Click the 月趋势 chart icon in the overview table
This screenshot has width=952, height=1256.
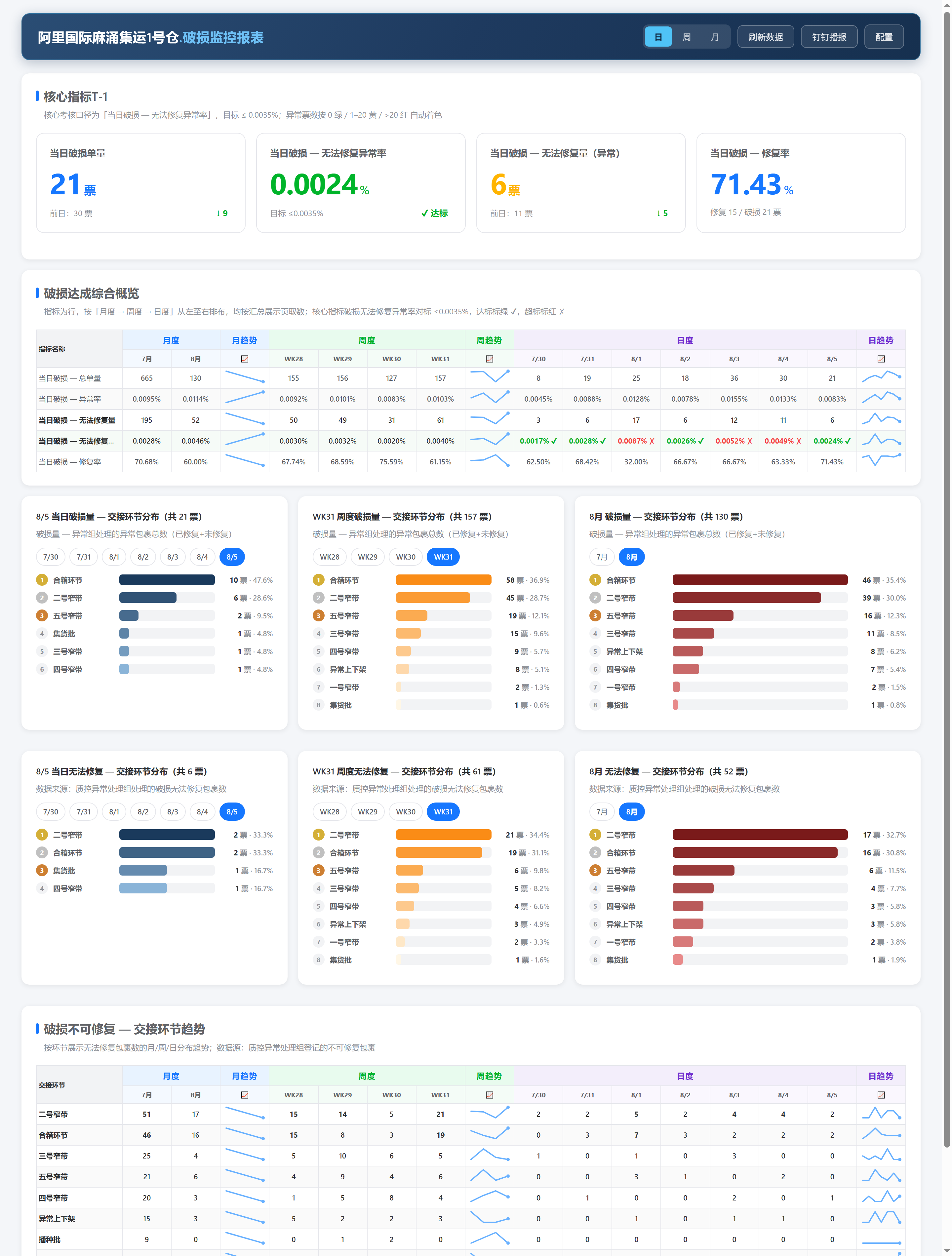[x=245, y=359]
